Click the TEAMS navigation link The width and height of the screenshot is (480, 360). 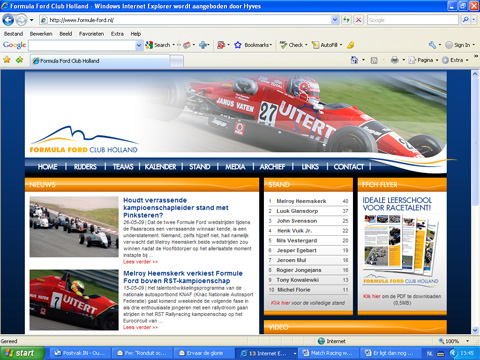click(123, 167)
